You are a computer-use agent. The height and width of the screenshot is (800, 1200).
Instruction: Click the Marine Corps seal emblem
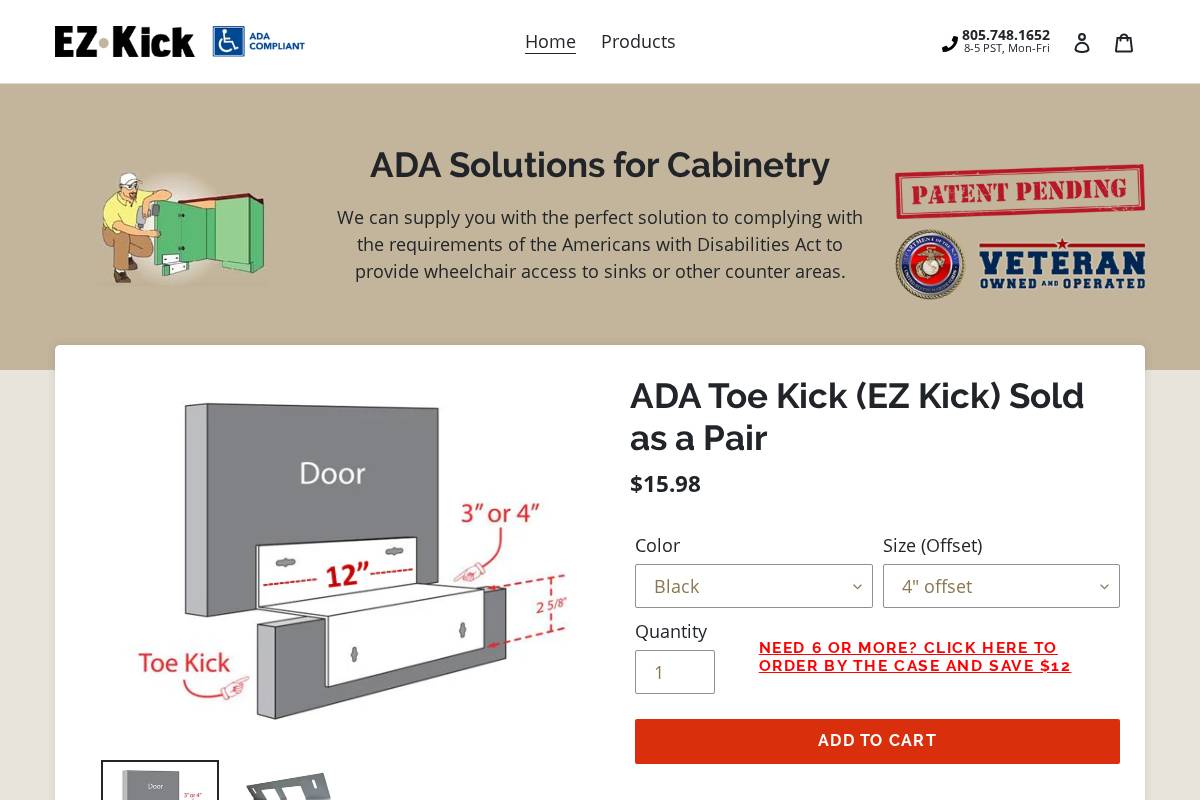point(929,264)
